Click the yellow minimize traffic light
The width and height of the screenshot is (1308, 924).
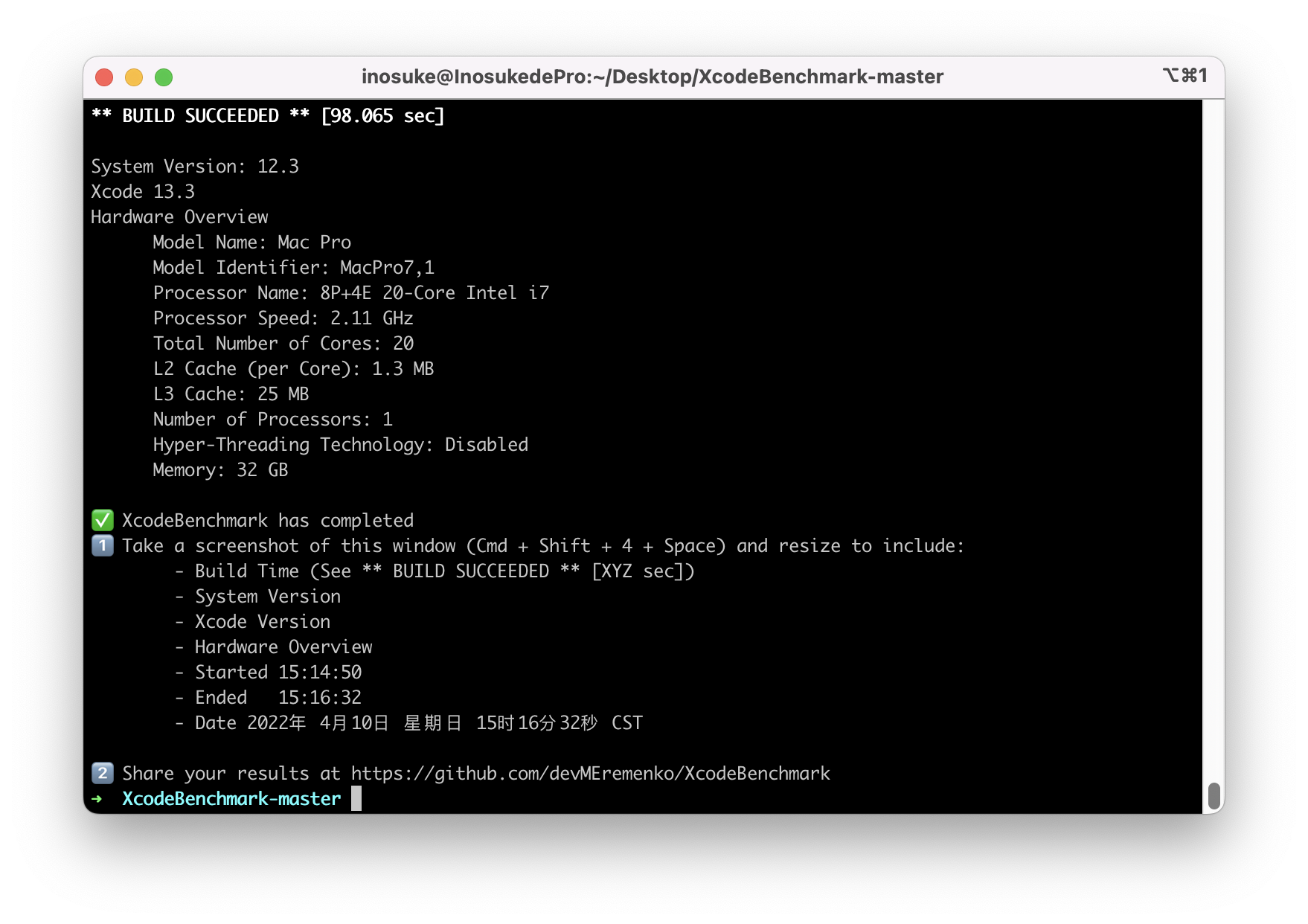(x=134, y=77)
